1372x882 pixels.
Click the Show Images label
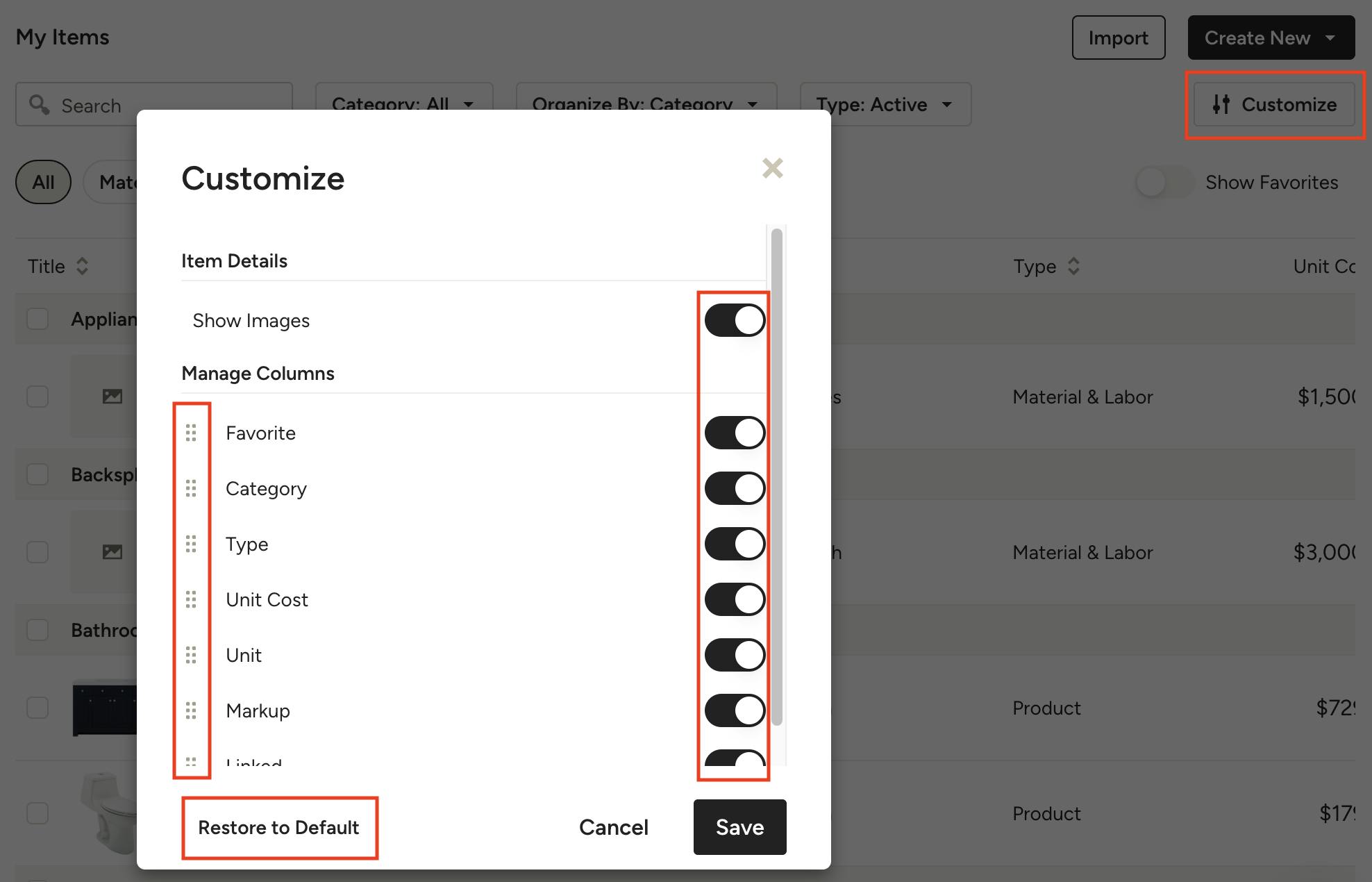click(x=251, y=320)
